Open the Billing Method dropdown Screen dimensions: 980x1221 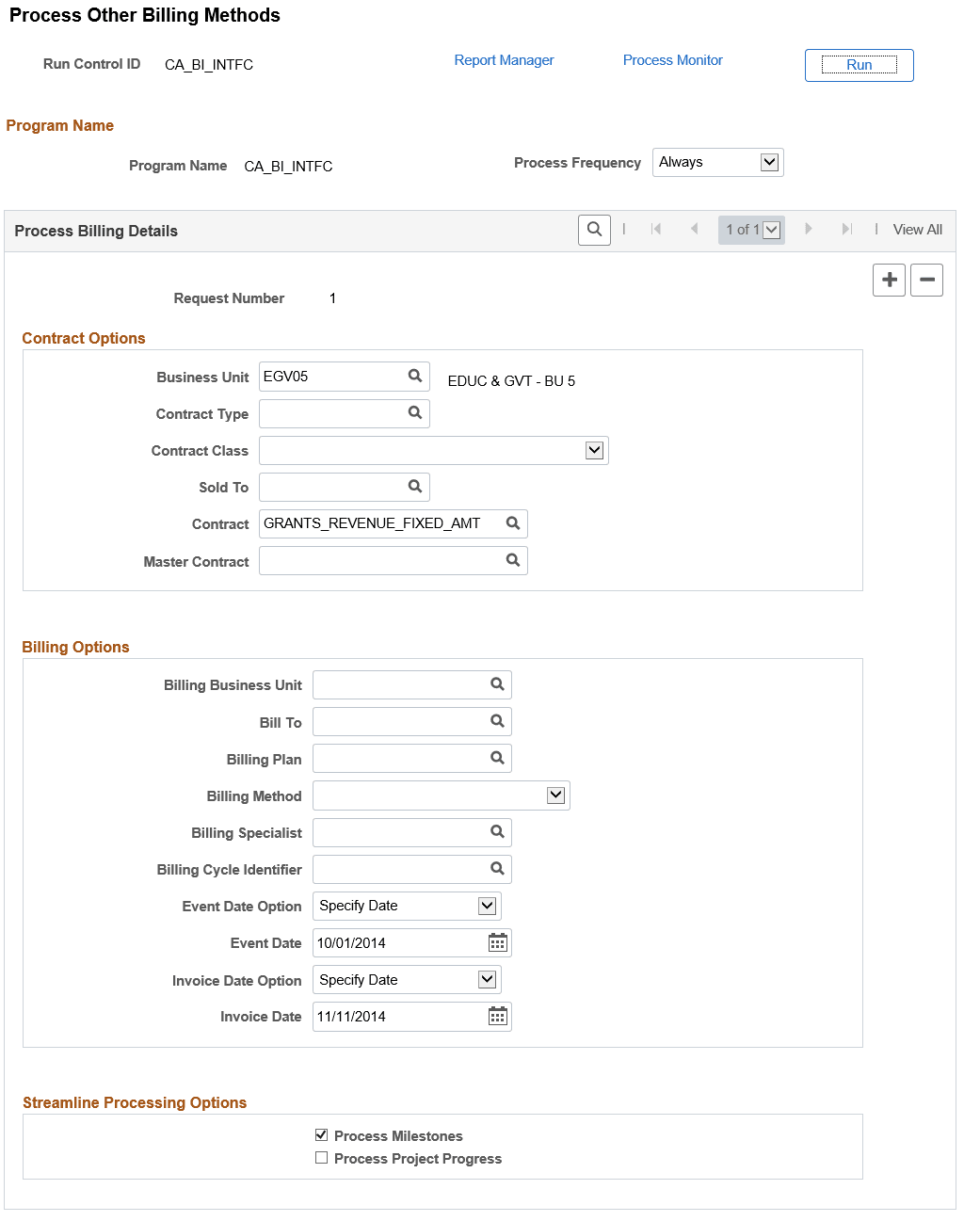pyautogui.click(x=557, y=795)
